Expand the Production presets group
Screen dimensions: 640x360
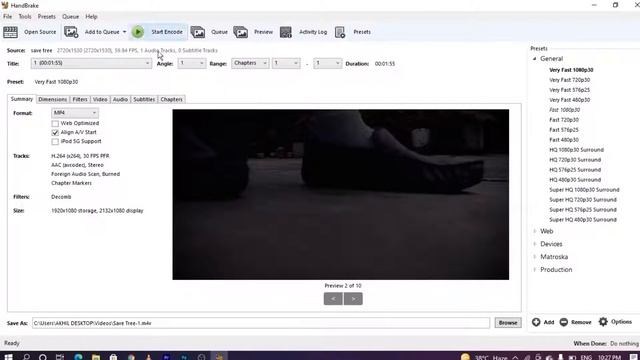pos(535,270)
